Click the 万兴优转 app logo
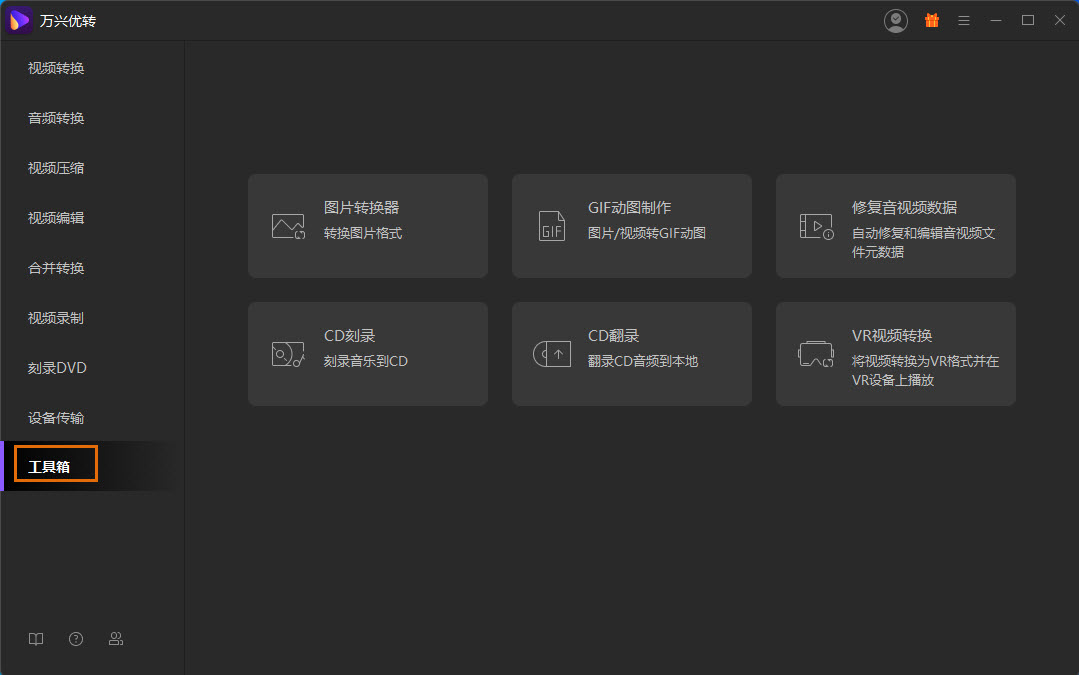Screen dimensions: 1079x675 click(20, 20)
